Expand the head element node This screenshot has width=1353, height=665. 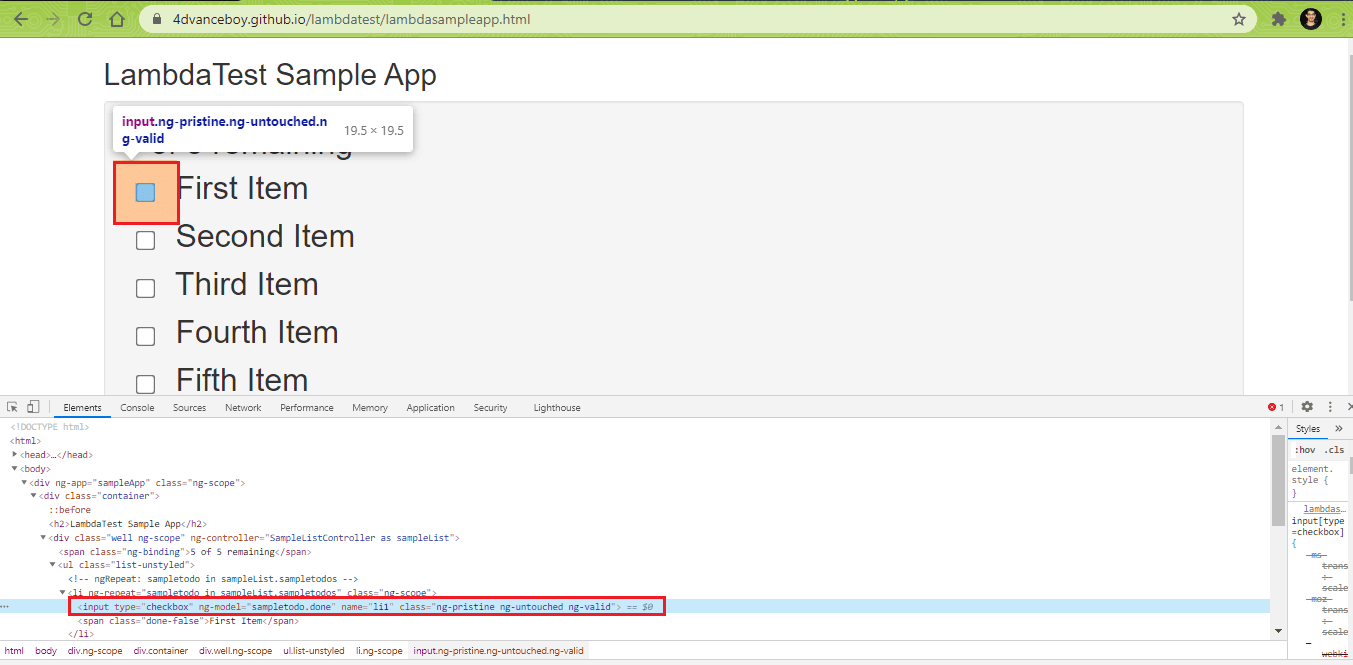[x=15, y=454]
